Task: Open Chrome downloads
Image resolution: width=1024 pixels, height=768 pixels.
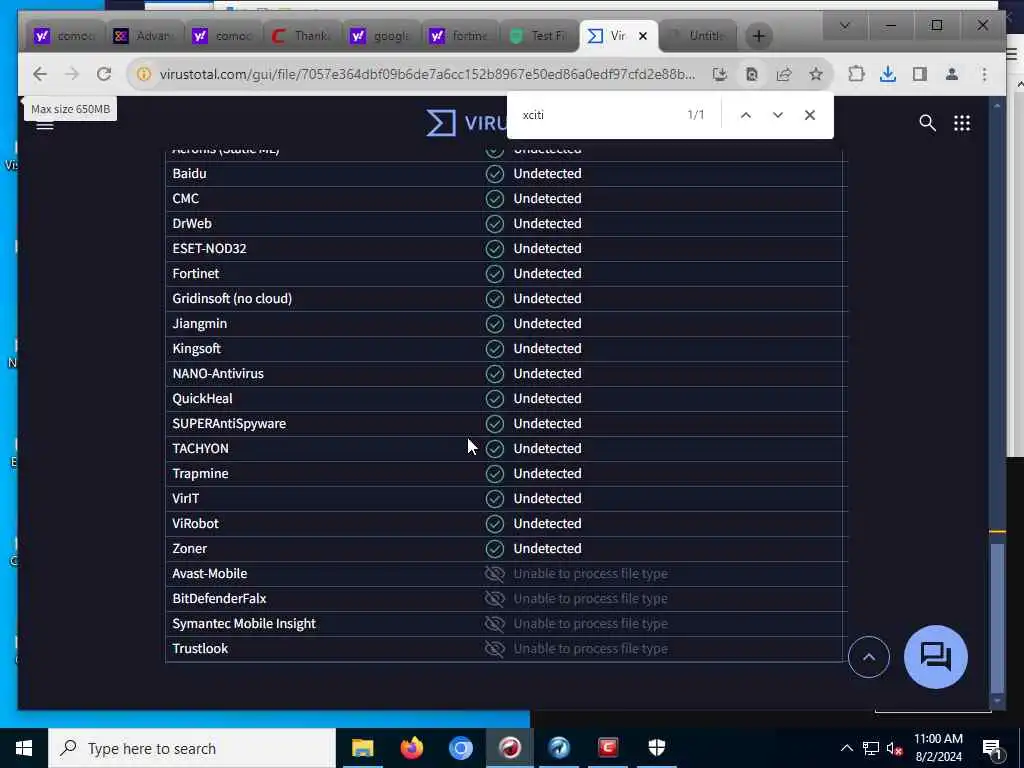Action: pos(888,74)
